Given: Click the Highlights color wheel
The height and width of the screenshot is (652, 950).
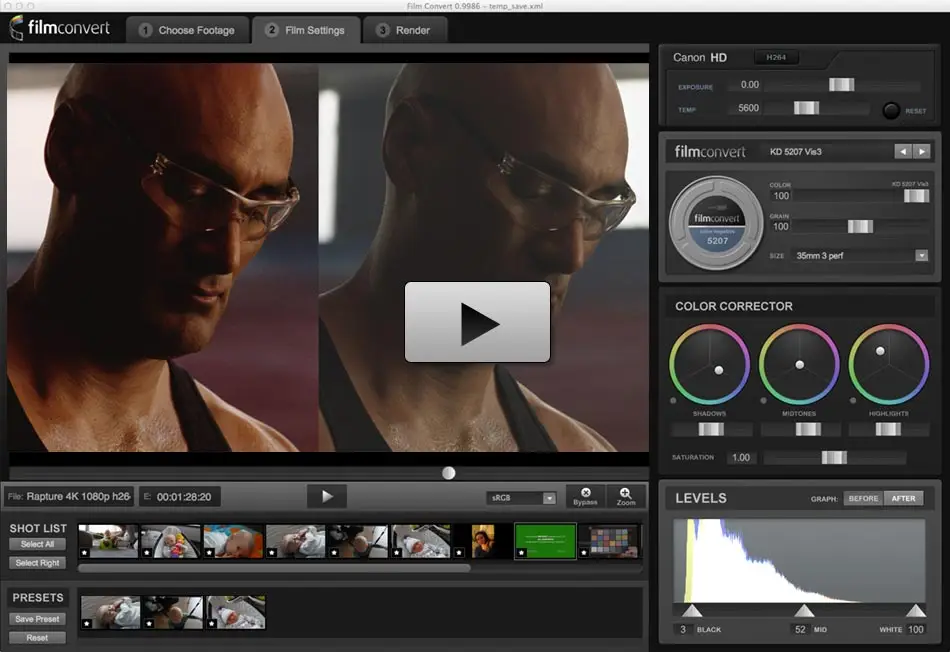Looking at the screenshot, I should click(889, 364).
